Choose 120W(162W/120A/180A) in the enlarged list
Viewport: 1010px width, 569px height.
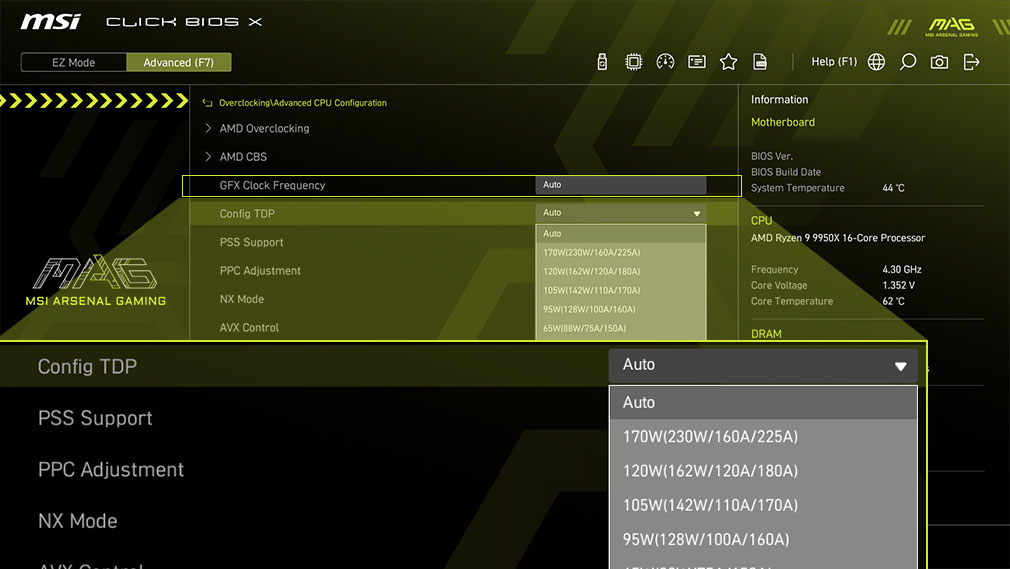click(763, 470)
